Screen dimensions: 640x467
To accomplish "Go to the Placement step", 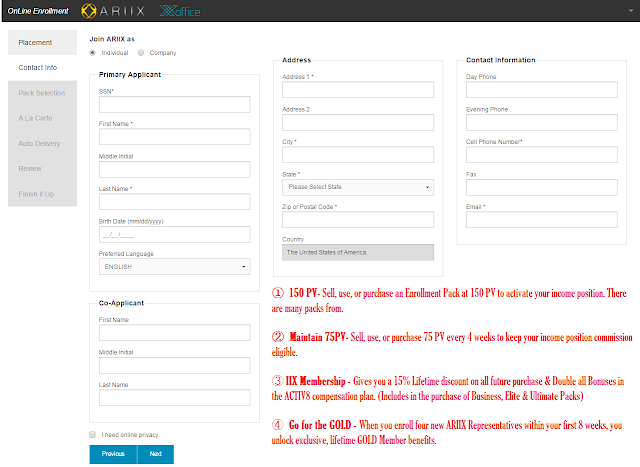I will click(42, 42).
